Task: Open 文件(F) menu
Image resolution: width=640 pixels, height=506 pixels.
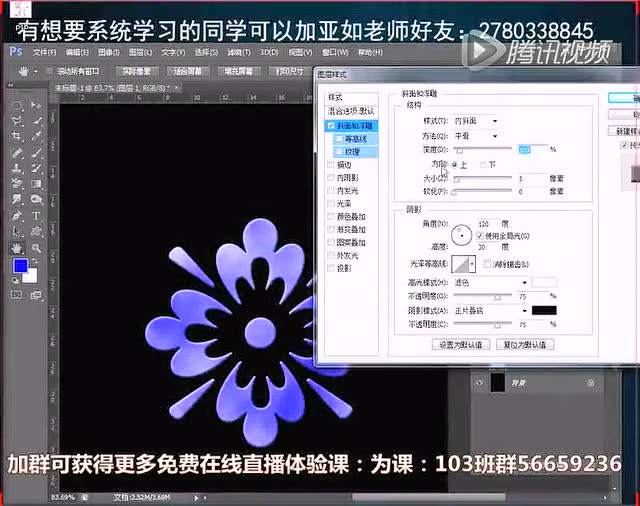Action: pos(44,52)
